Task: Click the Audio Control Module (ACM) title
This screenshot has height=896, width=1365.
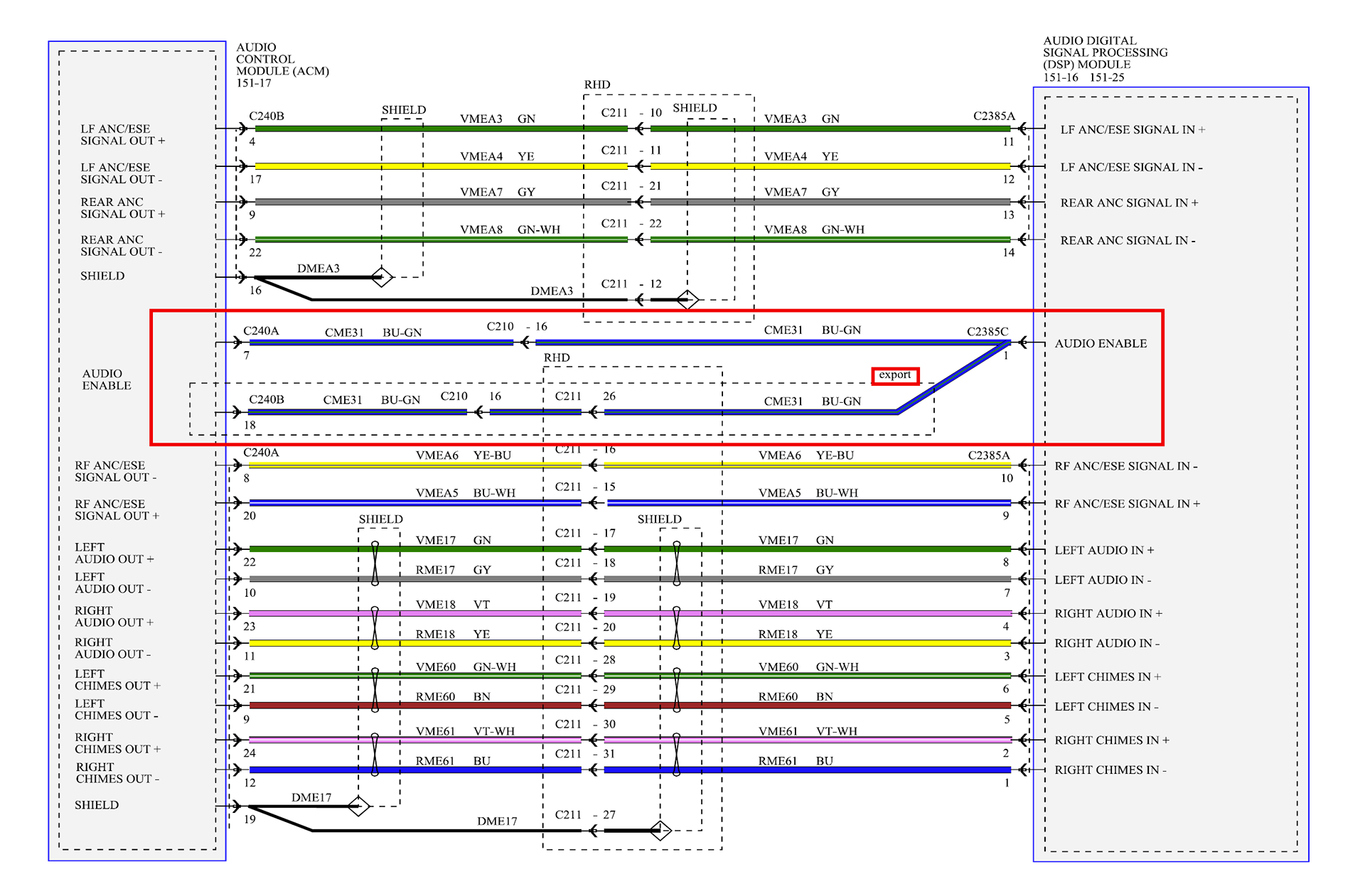Action: (x=282, y=59)
